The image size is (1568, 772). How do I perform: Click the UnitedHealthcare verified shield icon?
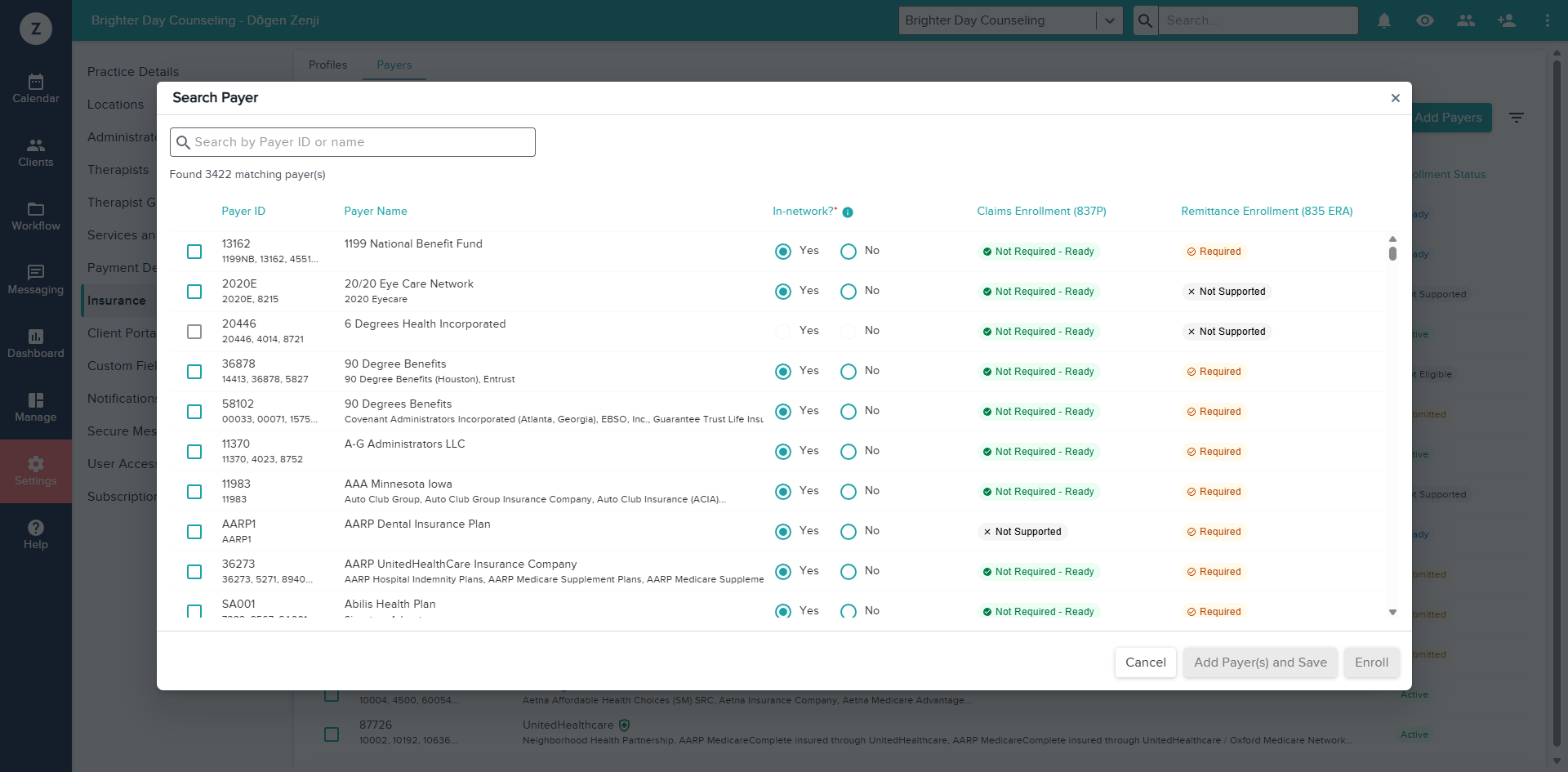(625, 725)
